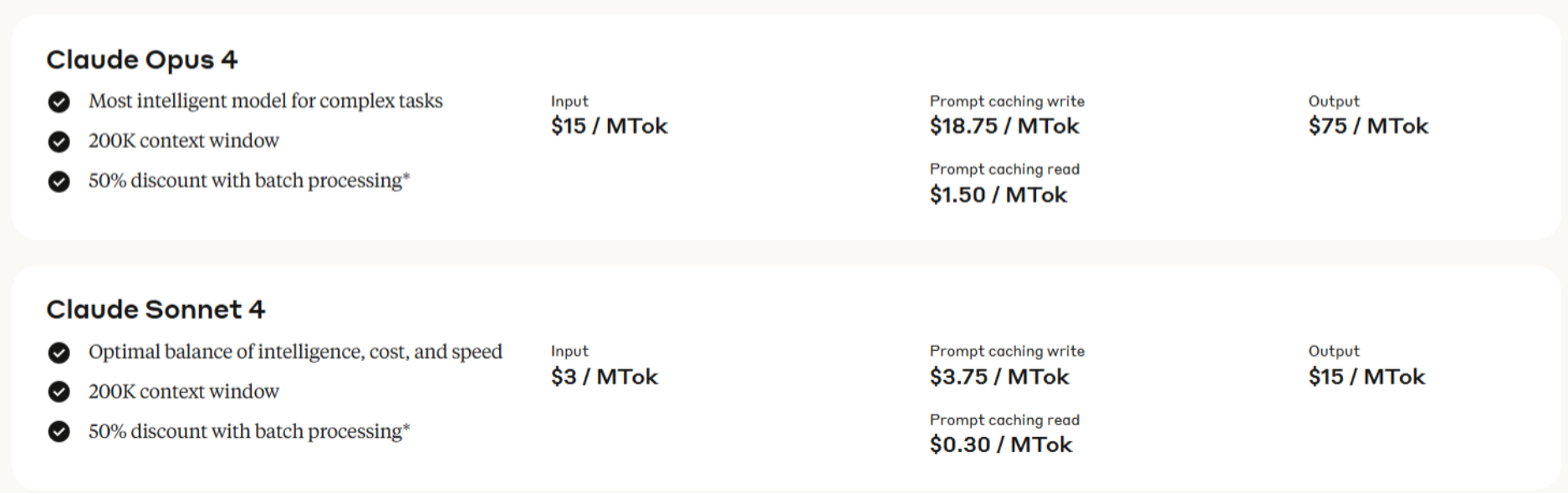Screen dimensions: 1568x493
Task: Click Optimal balance of intelligence, cost, speed text
Action: click(295, 352)
